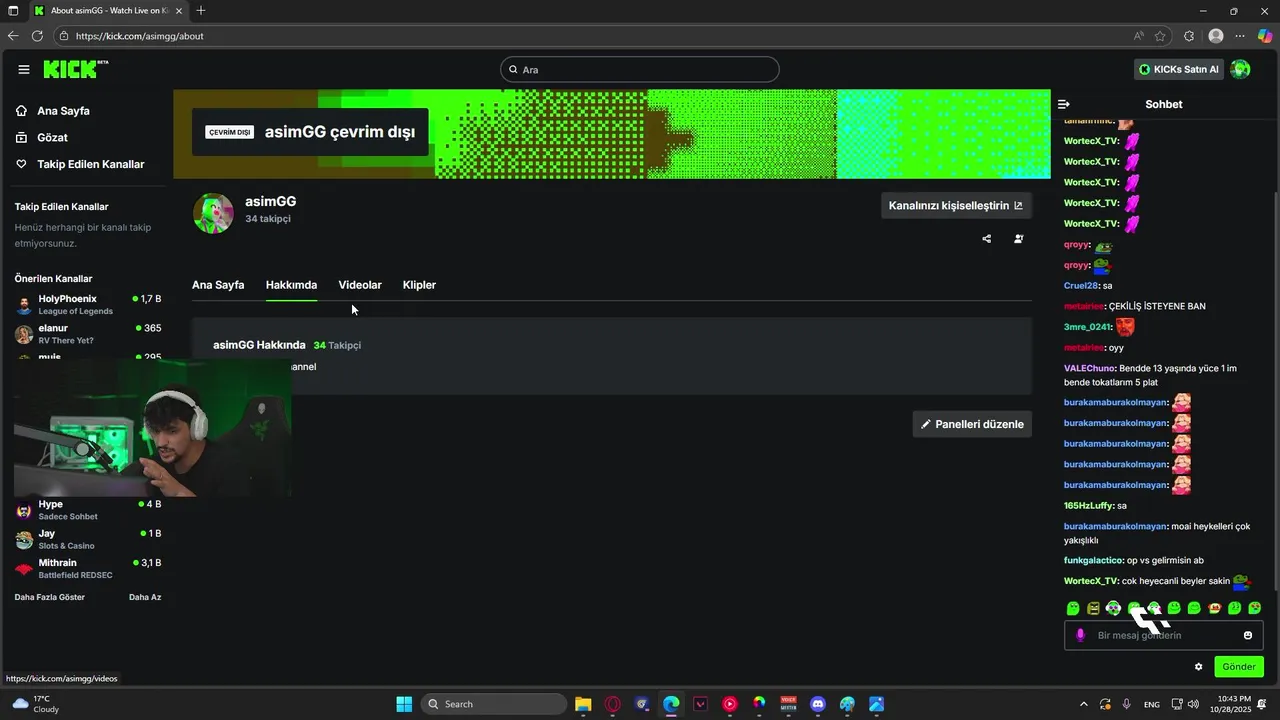
Task: Open a new browser tab
Action: (x=201, y=10)
